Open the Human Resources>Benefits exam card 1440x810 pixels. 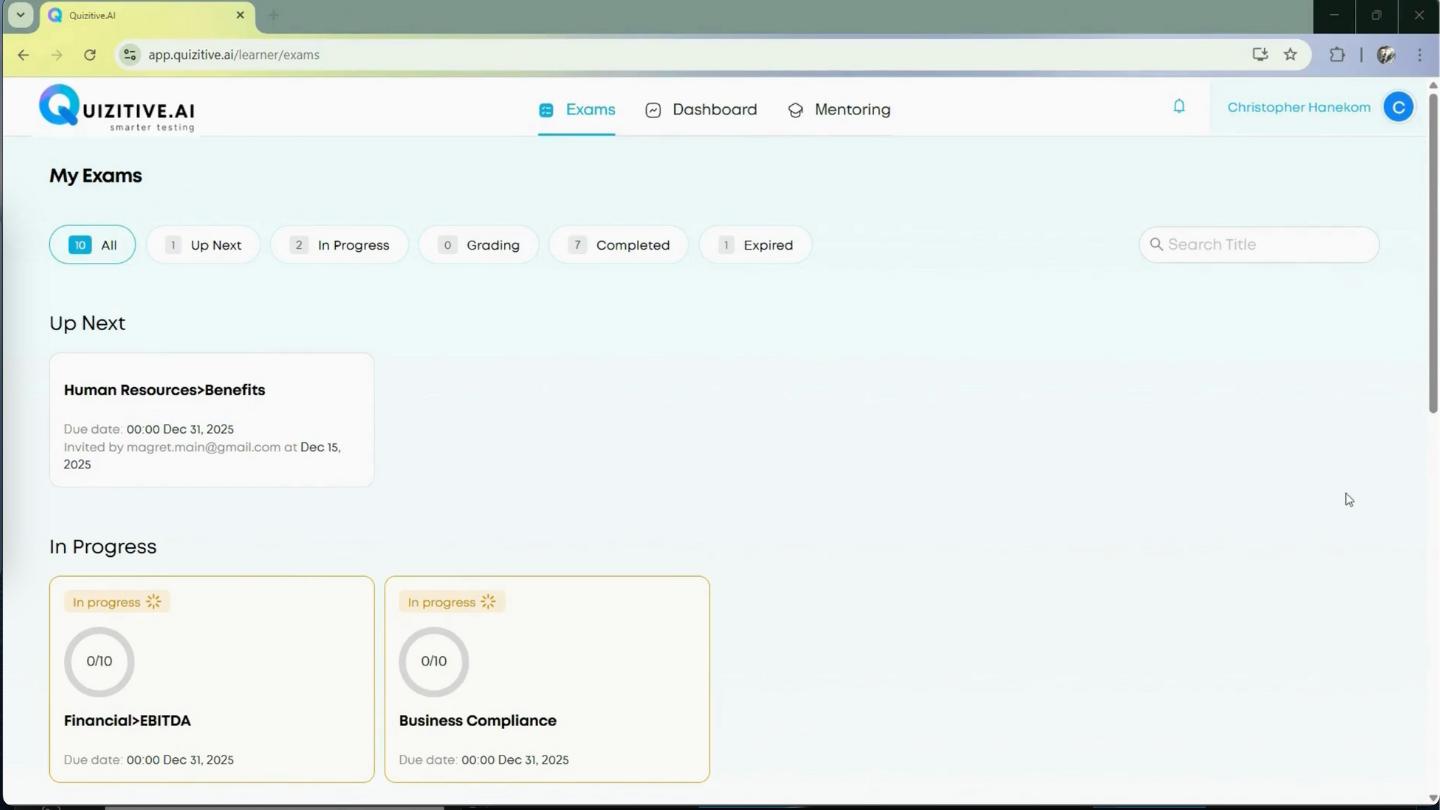coord(211,419)
